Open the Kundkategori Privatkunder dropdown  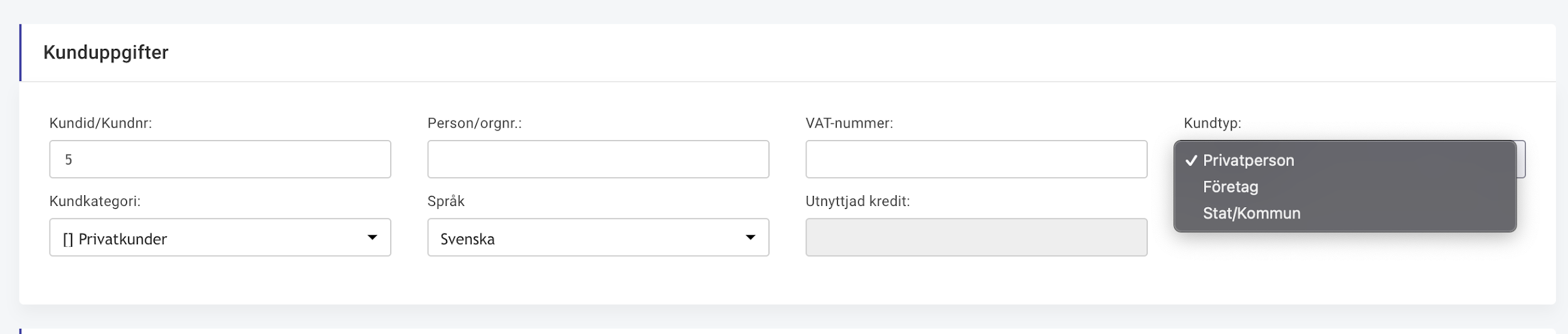[220, 237]
